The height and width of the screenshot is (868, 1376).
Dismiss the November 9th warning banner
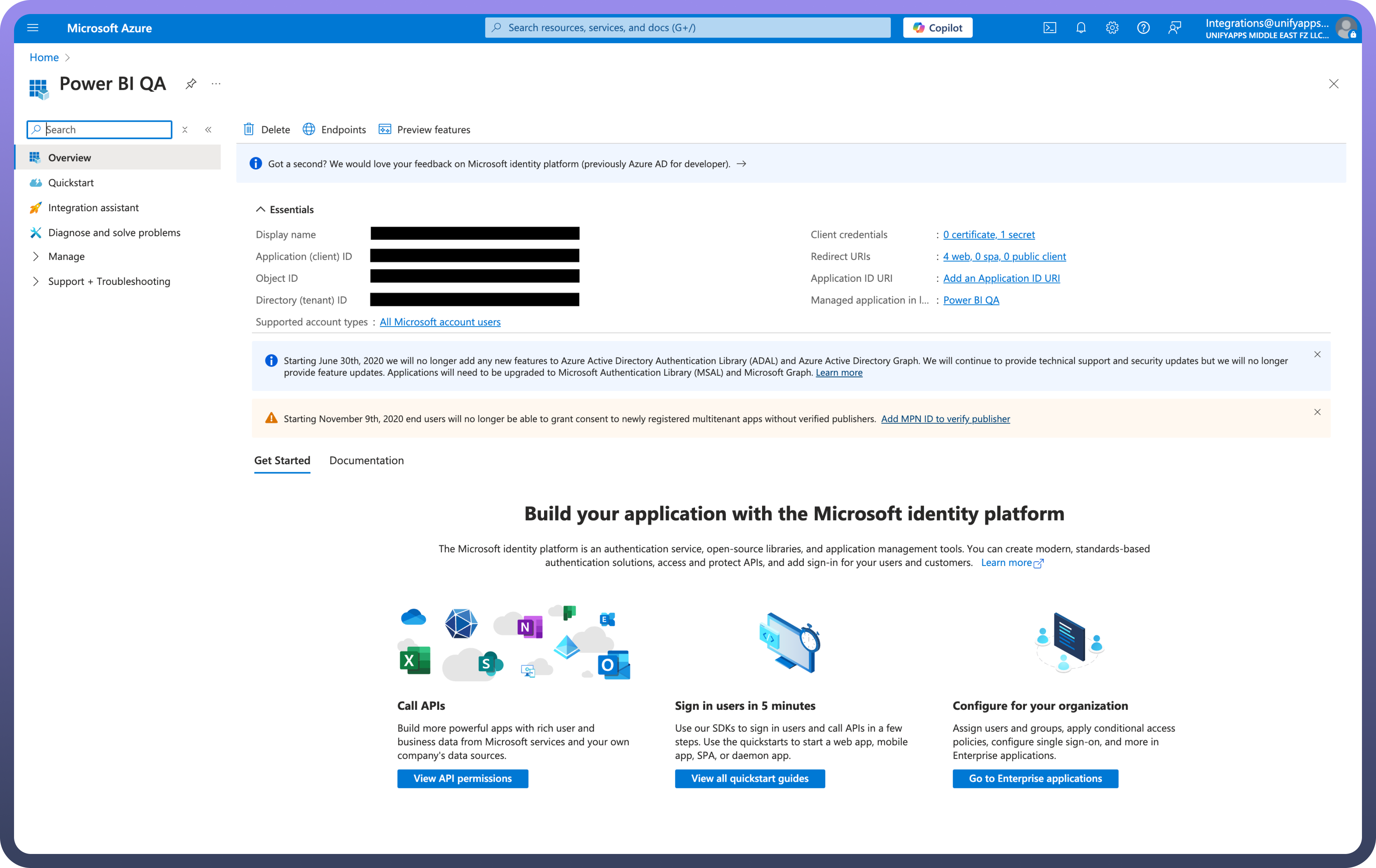coord(1317,412)
